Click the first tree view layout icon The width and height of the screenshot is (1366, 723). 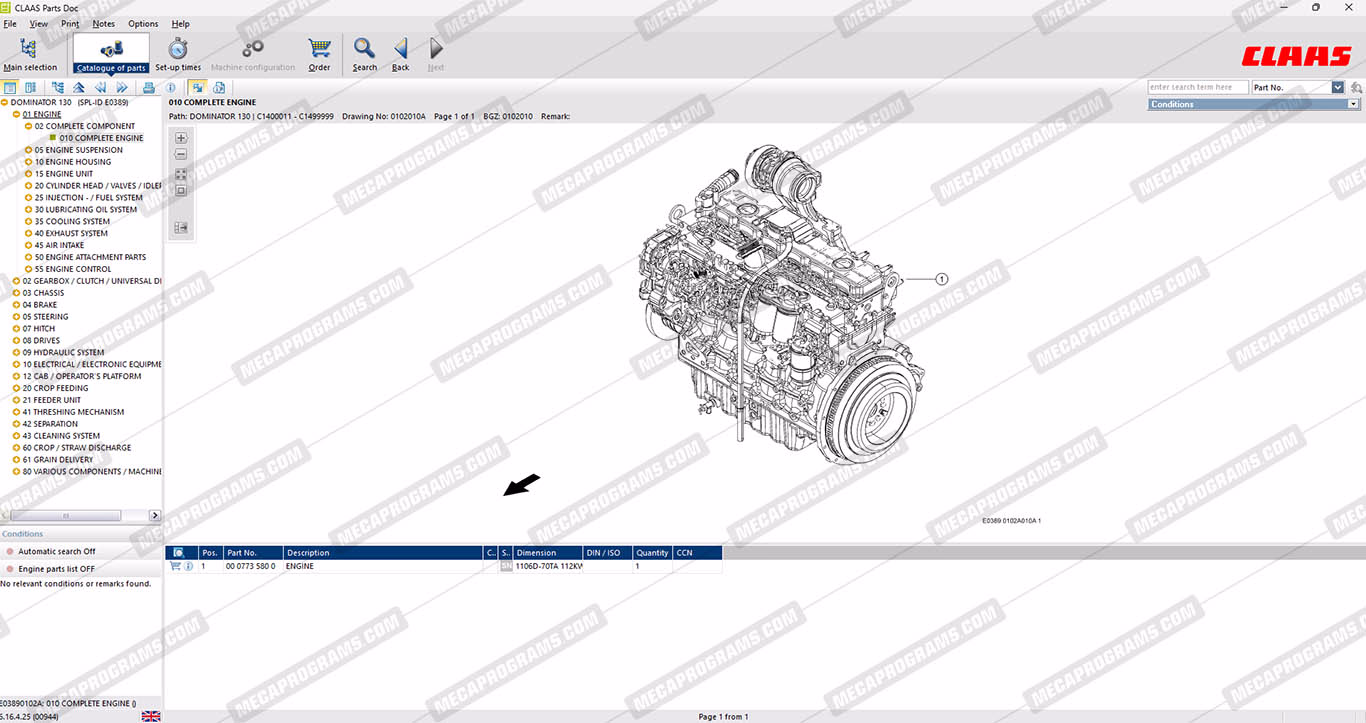point(10,88)
